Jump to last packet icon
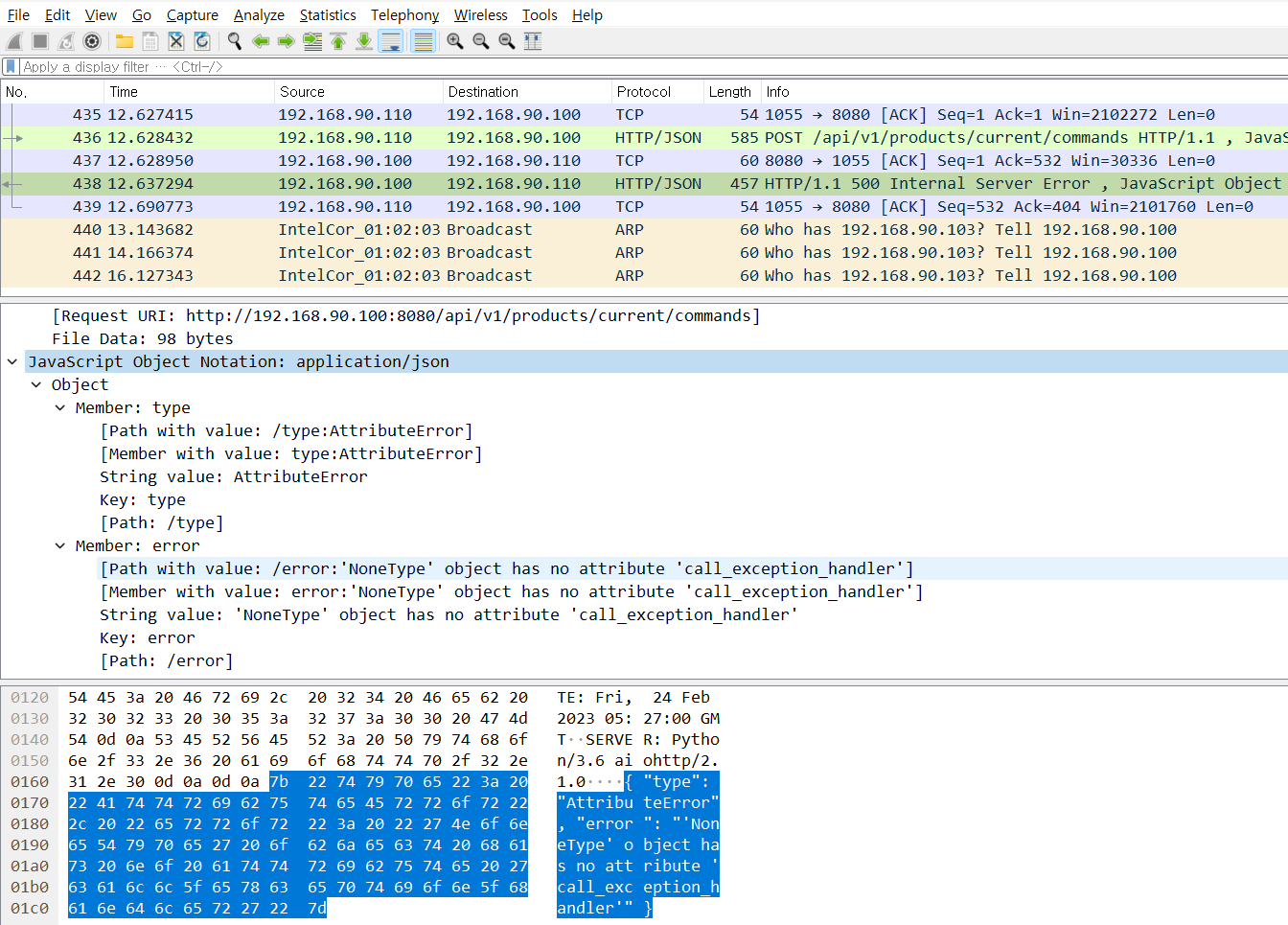 pos(364,41)
